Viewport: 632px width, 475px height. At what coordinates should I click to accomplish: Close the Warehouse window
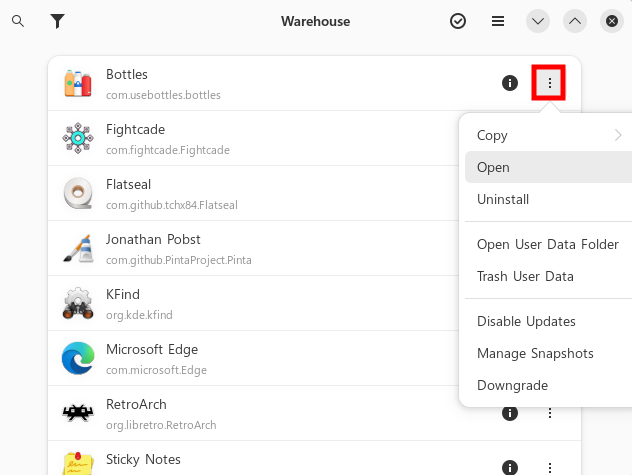612,21
